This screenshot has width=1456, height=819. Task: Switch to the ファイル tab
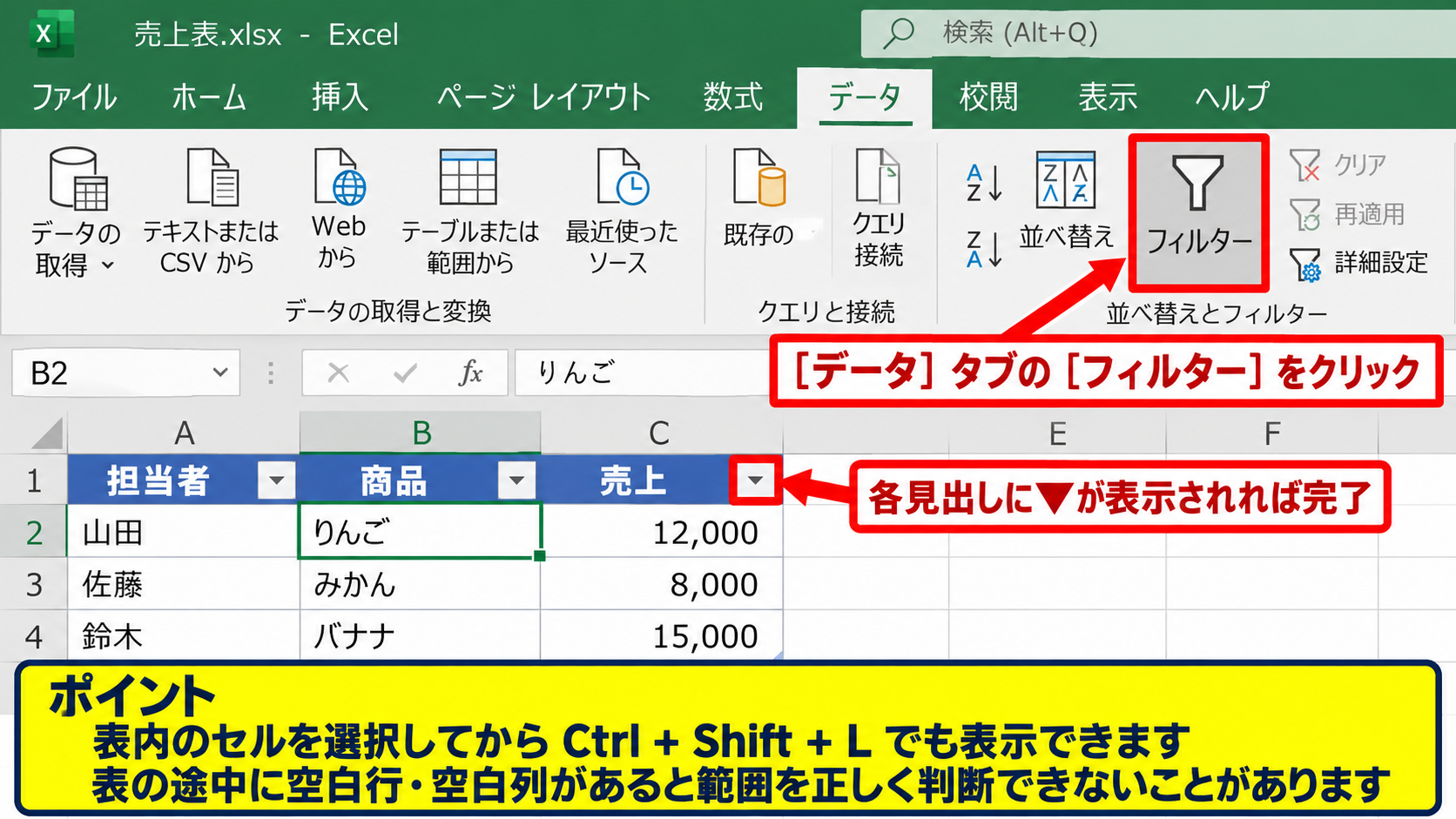(74, 97)
